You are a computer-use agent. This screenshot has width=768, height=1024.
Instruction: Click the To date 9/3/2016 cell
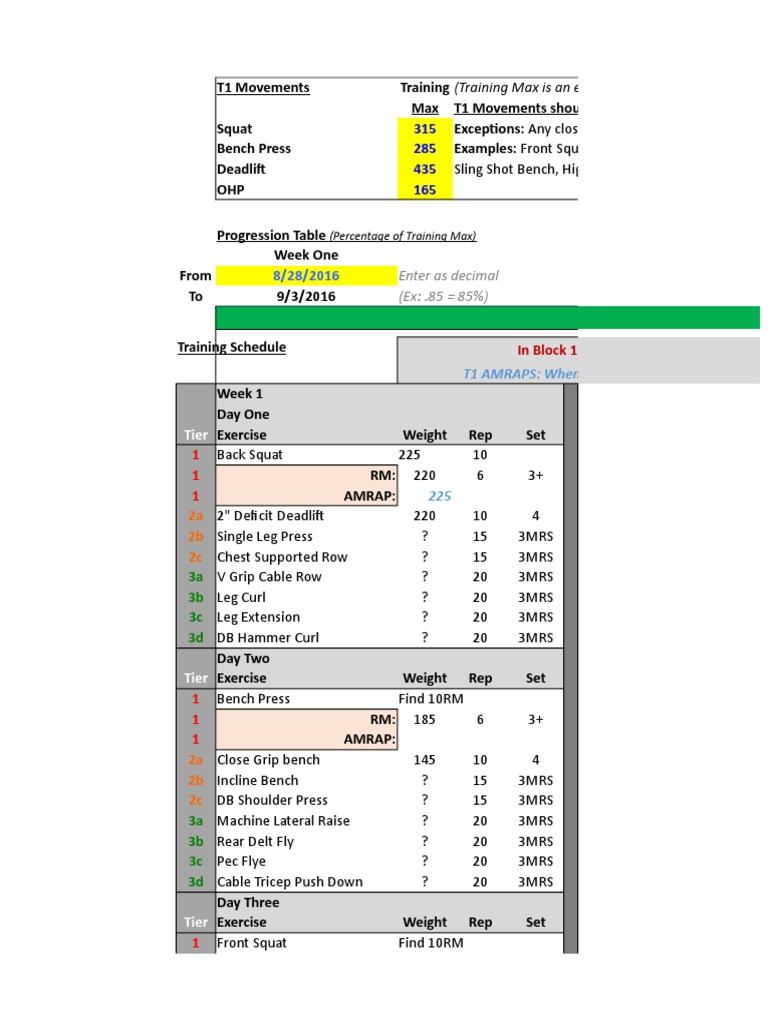click(306, 296)
